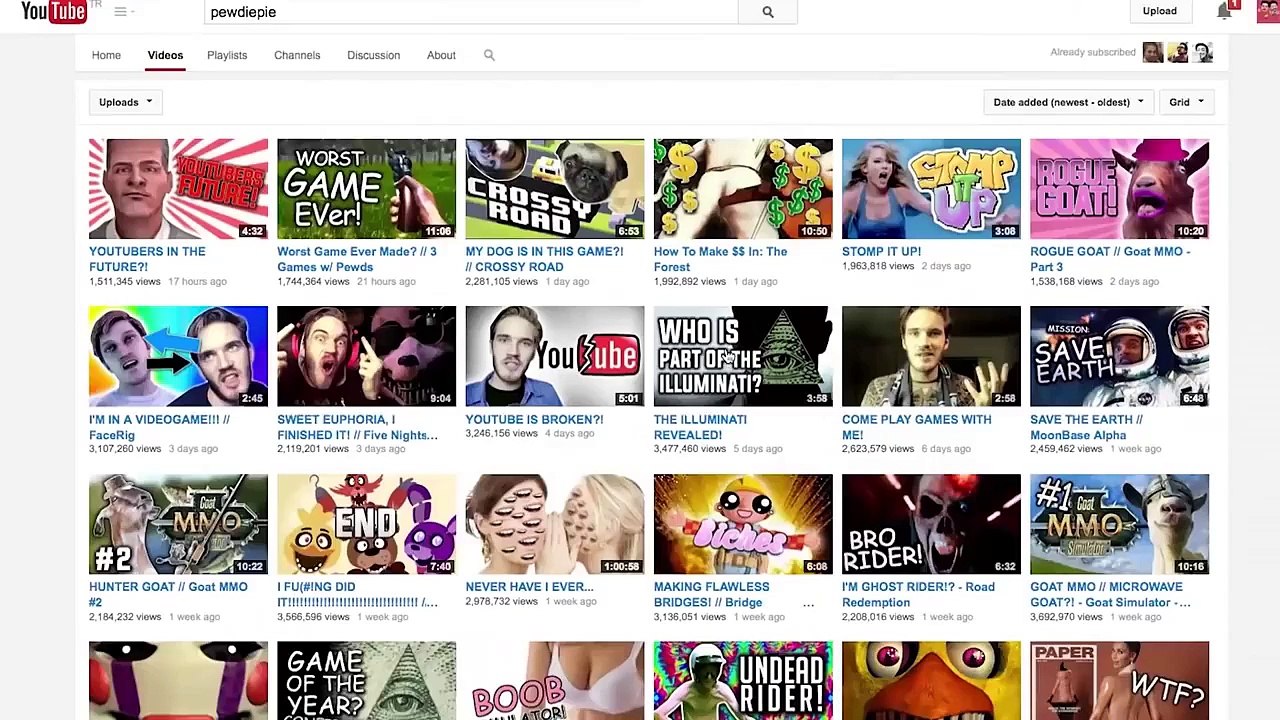This screenshot has height=720, width=1280.
Task: Open the Never Have I Ever thumbnail
Action: click(555, 524)
